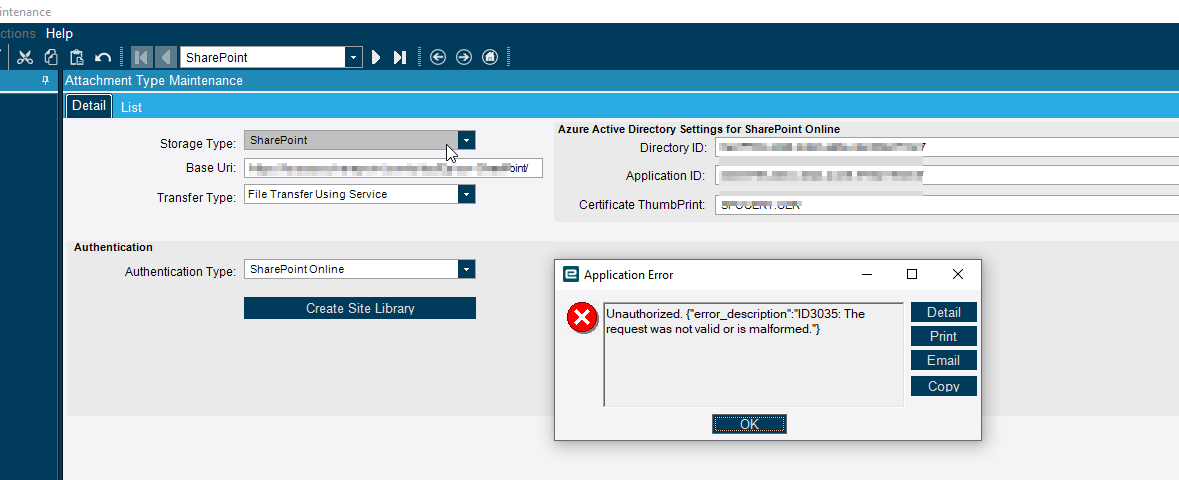Image resolution: width=1179 pixels, height=480 pixels.
Task: Open the Storage Type dropdown
Action: (x=466, y=140)
